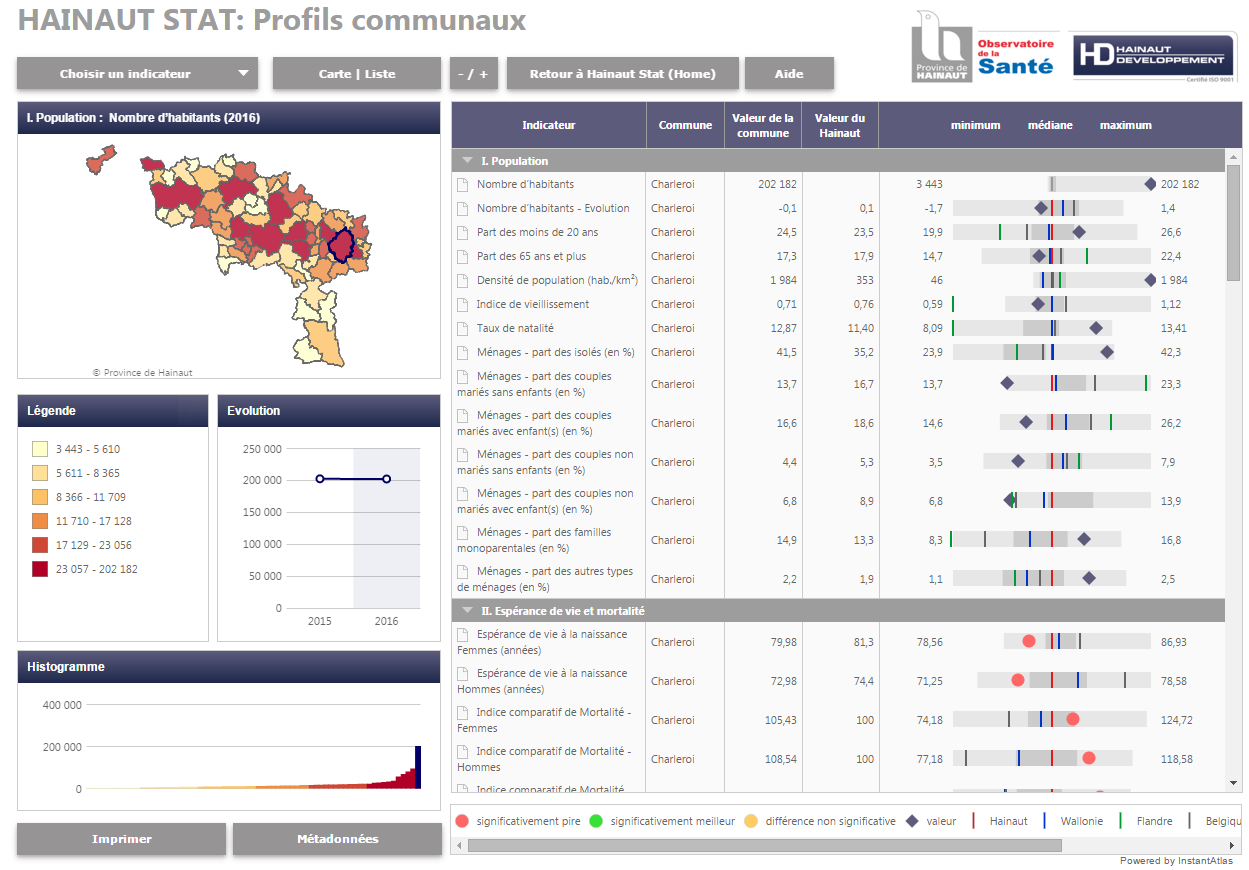This screenshot has width=1249, height=870.
Task: Click red circle marker for Espérance de vie Hommes
Action: tap(1018, 680)
